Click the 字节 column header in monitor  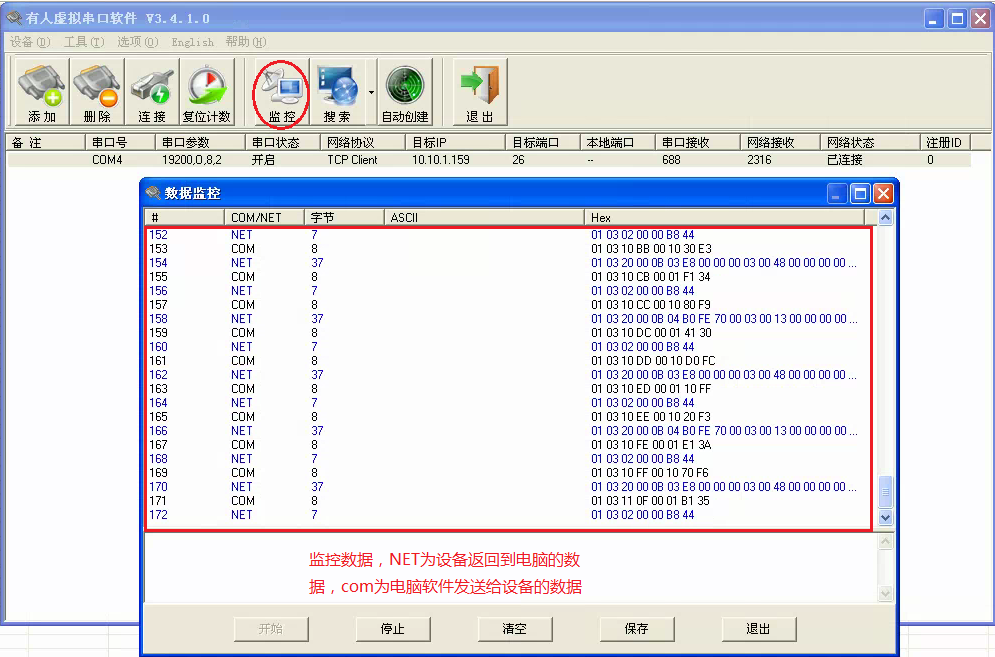click(344, 218)
